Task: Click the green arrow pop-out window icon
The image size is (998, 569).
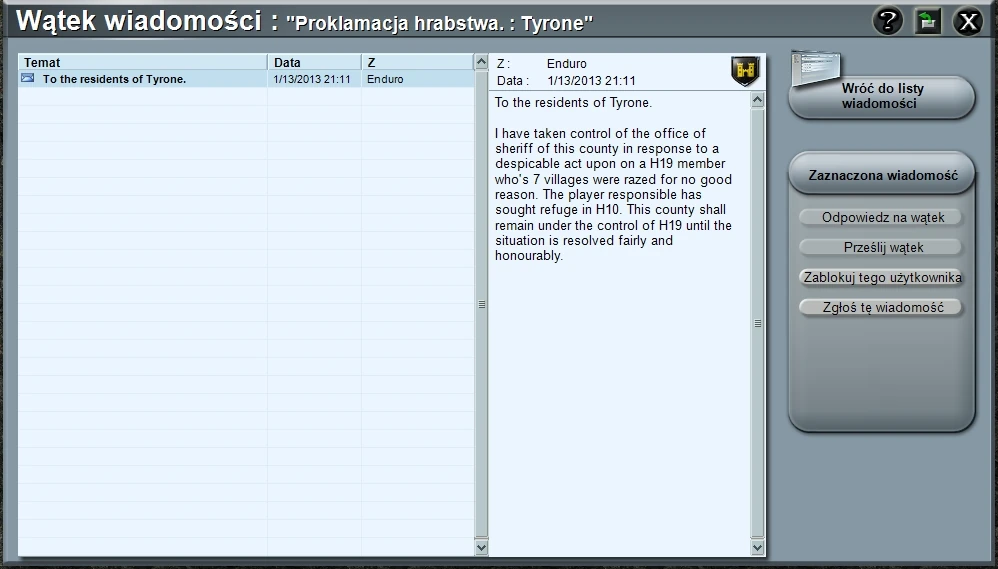Action: coord(927,21)
